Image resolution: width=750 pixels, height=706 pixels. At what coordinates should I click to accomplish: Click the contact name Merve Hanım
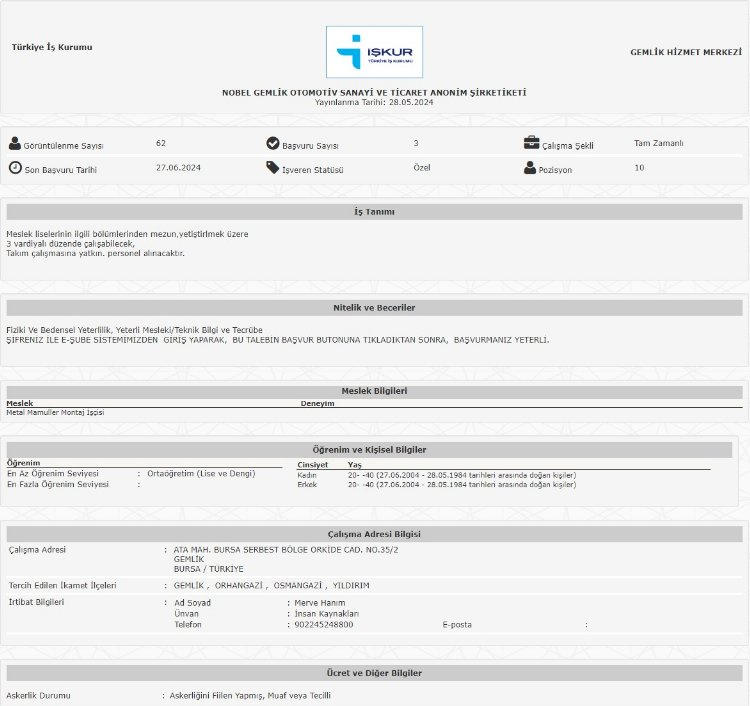pos(321,603)
